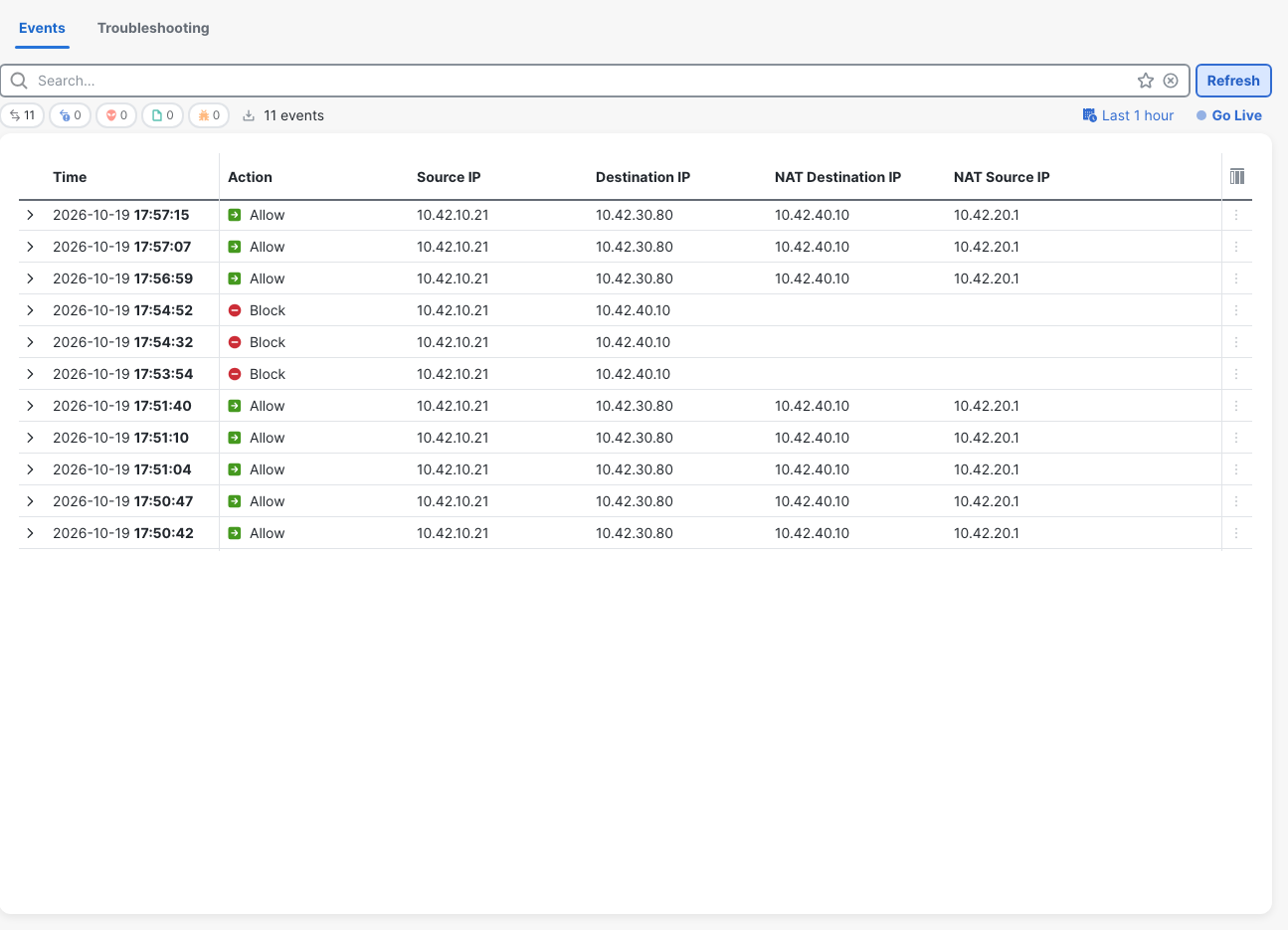Click the red Block icon in the 17:54:52 row
The image size is (1288, 930).
(235, 310)
